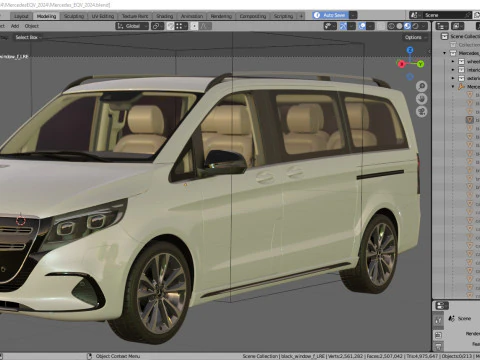Image resolution: width=480 pixels, height=360 pixels.
Task: Open the Render properties tab
Action: coord(438,335)
